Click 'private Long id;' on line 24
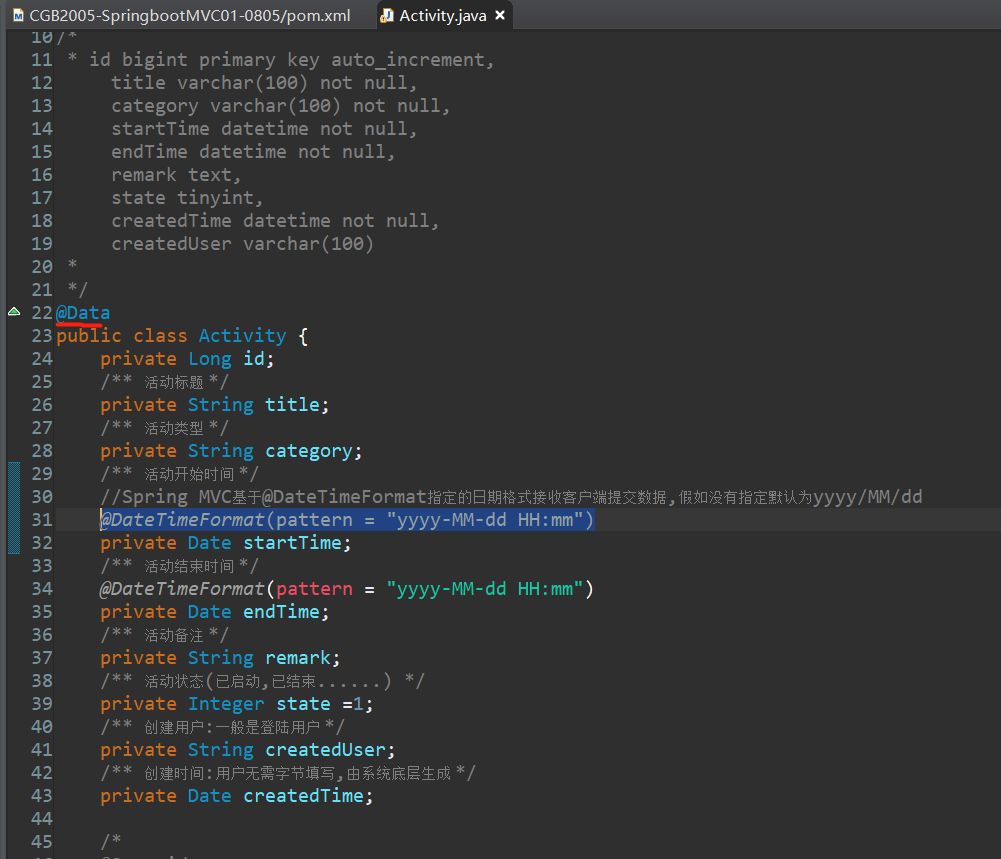1001x859 pixels. (x=187, y=359)
